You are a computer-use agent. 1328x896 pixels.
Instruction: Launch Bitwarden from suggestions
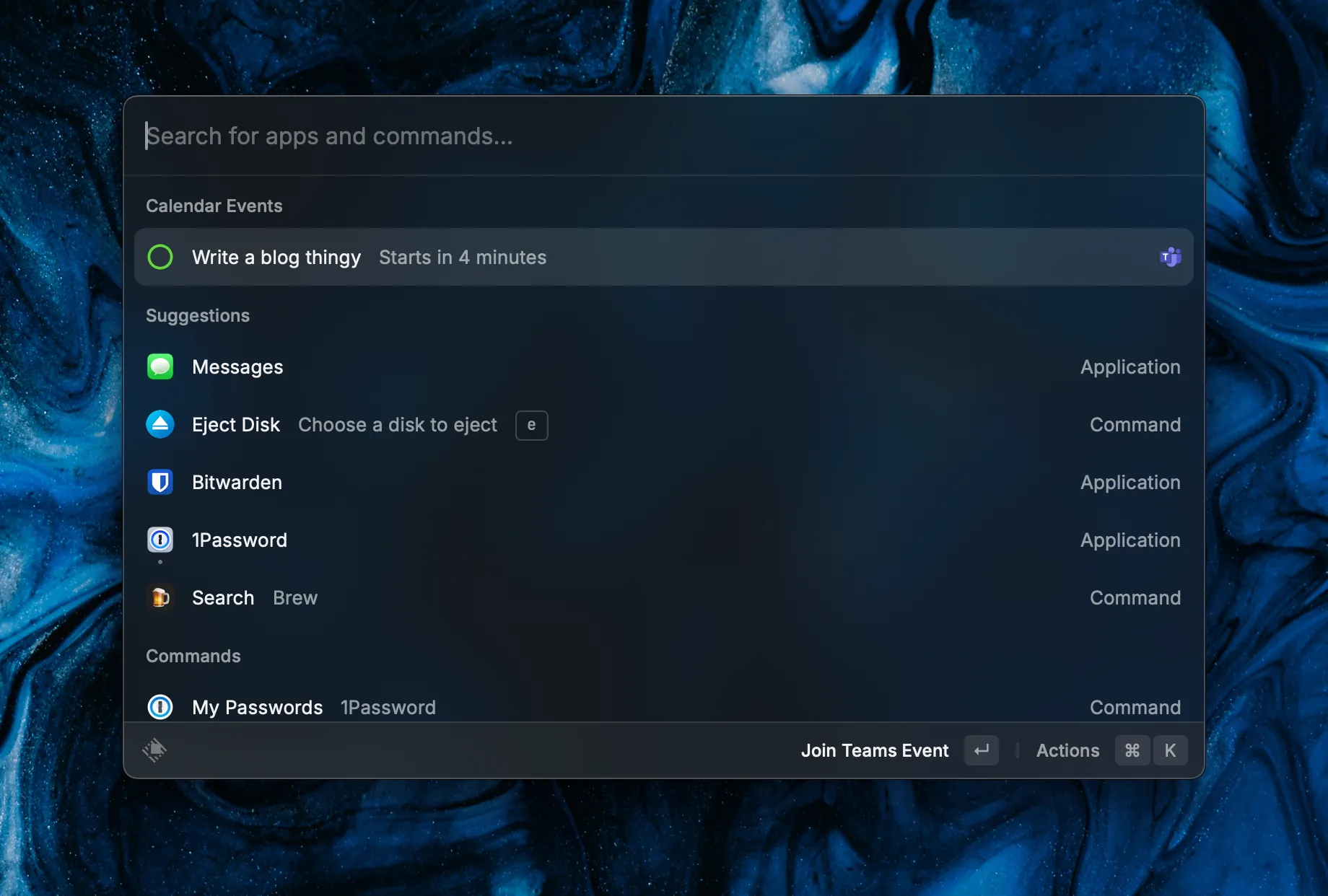click(x=237, y=483)
